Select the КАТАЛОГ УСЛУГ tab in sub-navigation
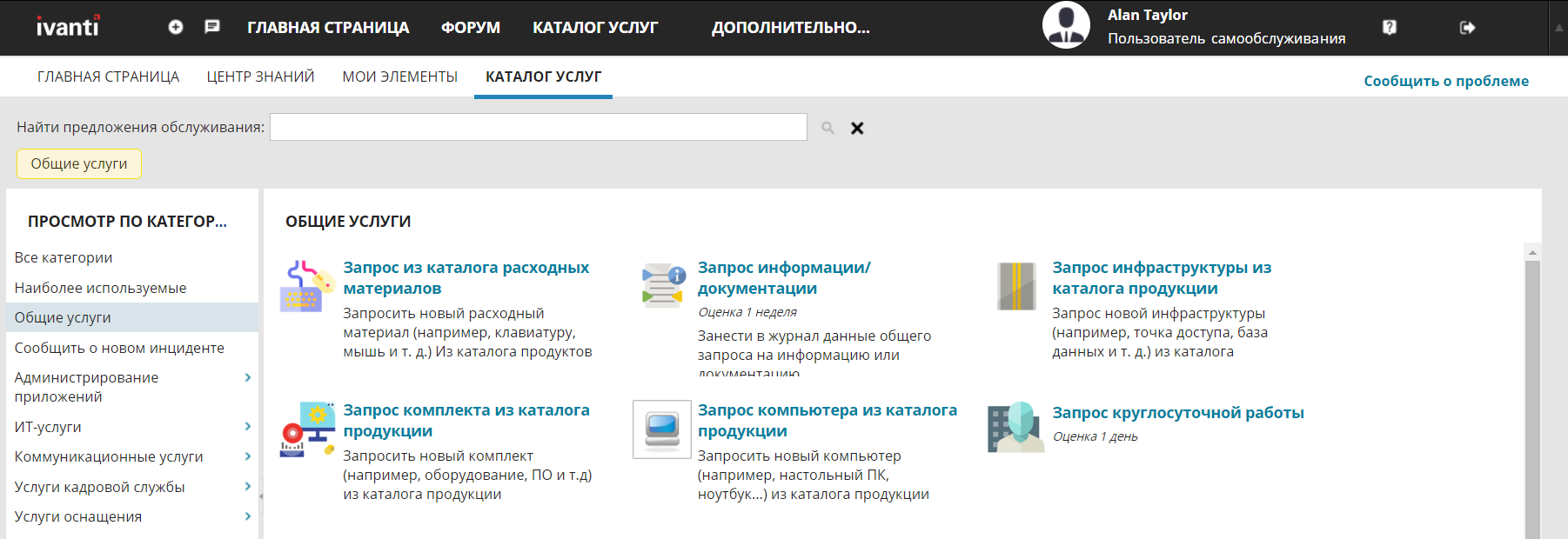The height and width of the screenshot is (539, 1568). tap(543, 77)
